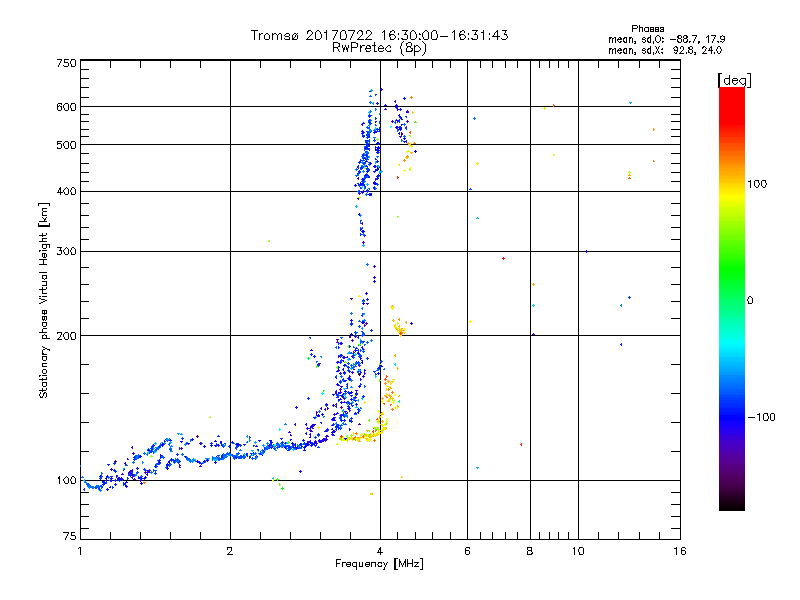Click the 'Phases' header text
The height and width of the screenshot is (600, 800).
click(x=647, y=29)
